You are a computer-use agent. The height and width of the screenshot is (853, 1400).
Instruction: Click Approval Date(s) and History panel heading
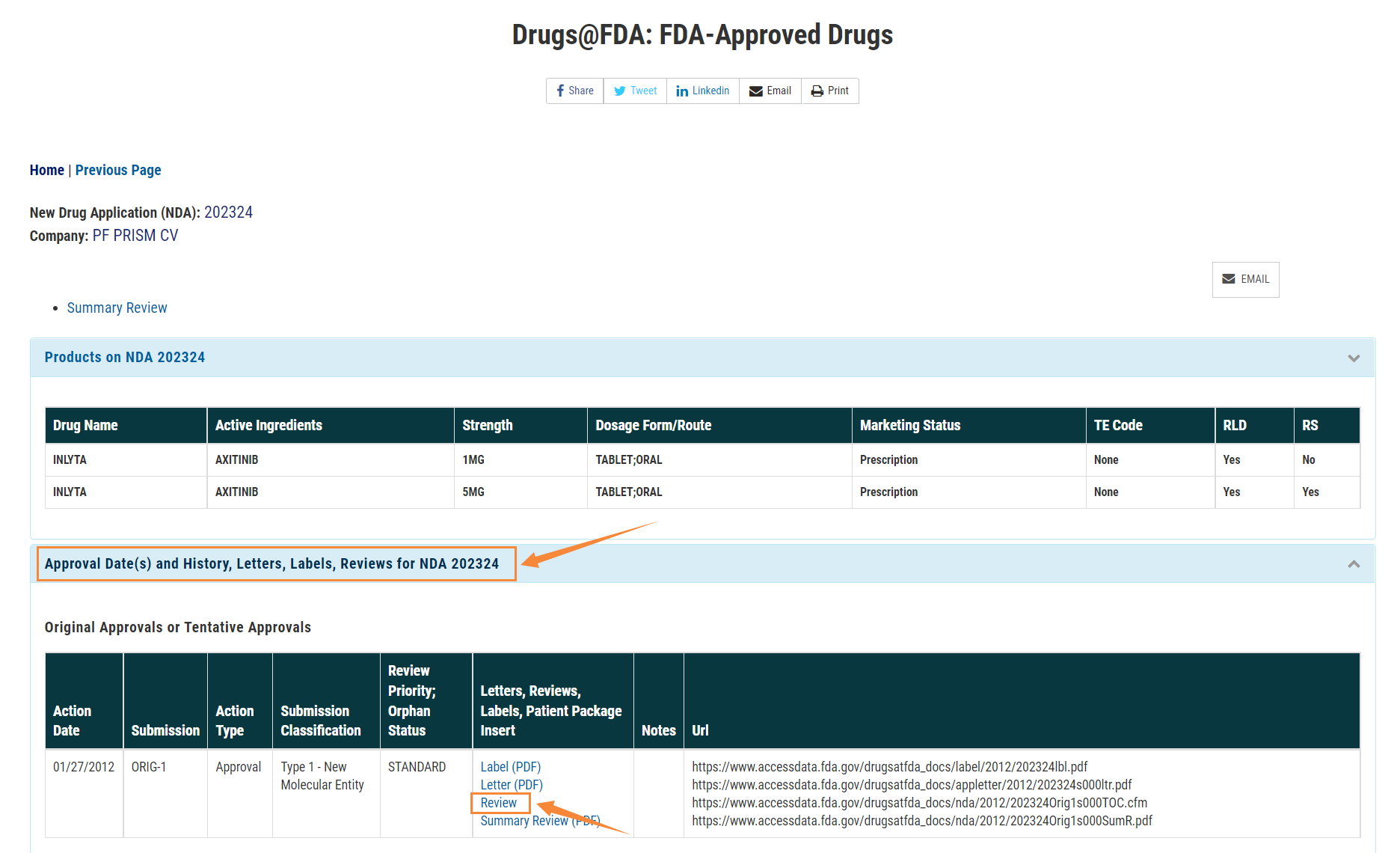click(x=271, y=564)
